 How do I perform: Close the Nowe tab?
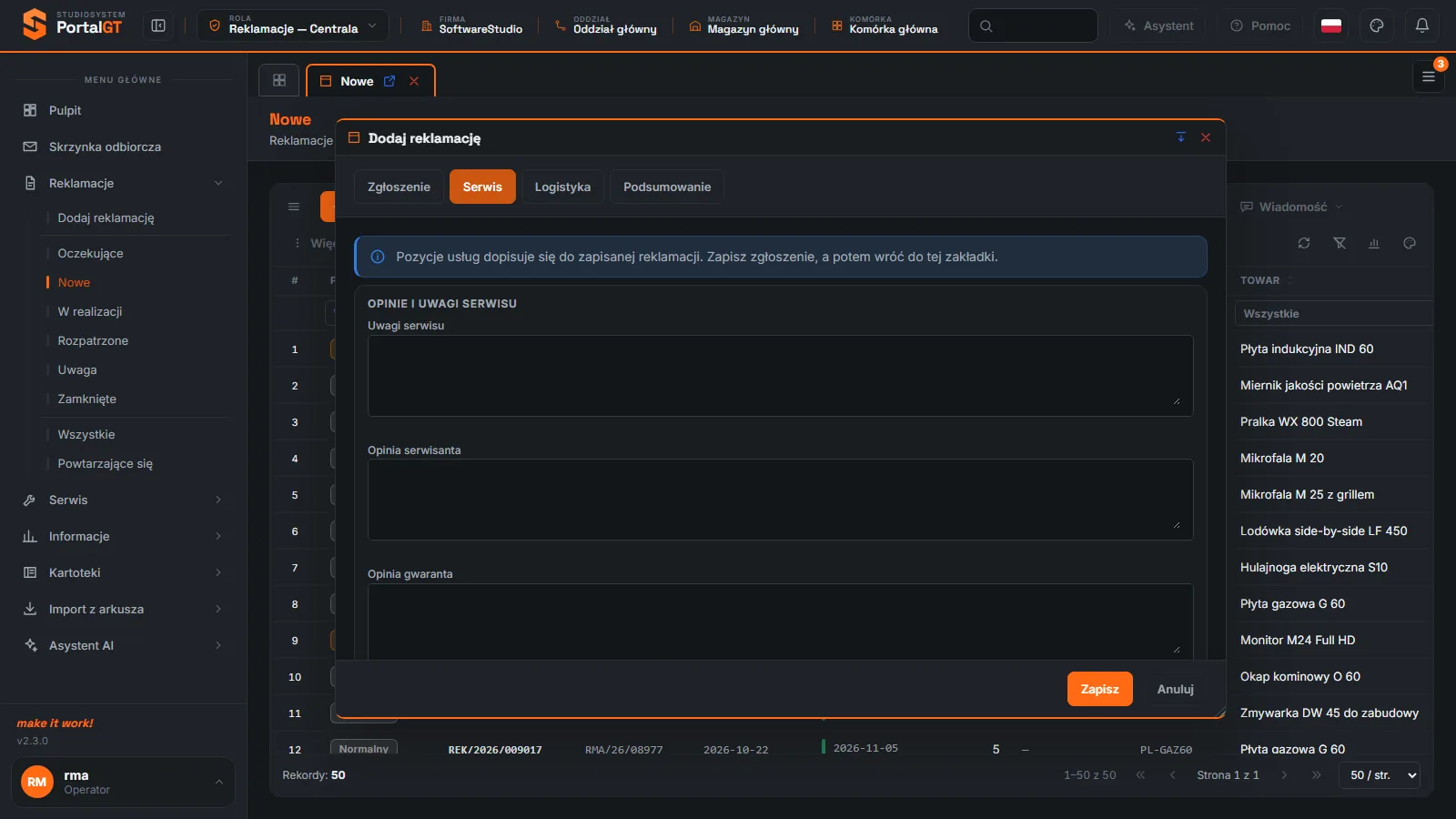point(414,81)
